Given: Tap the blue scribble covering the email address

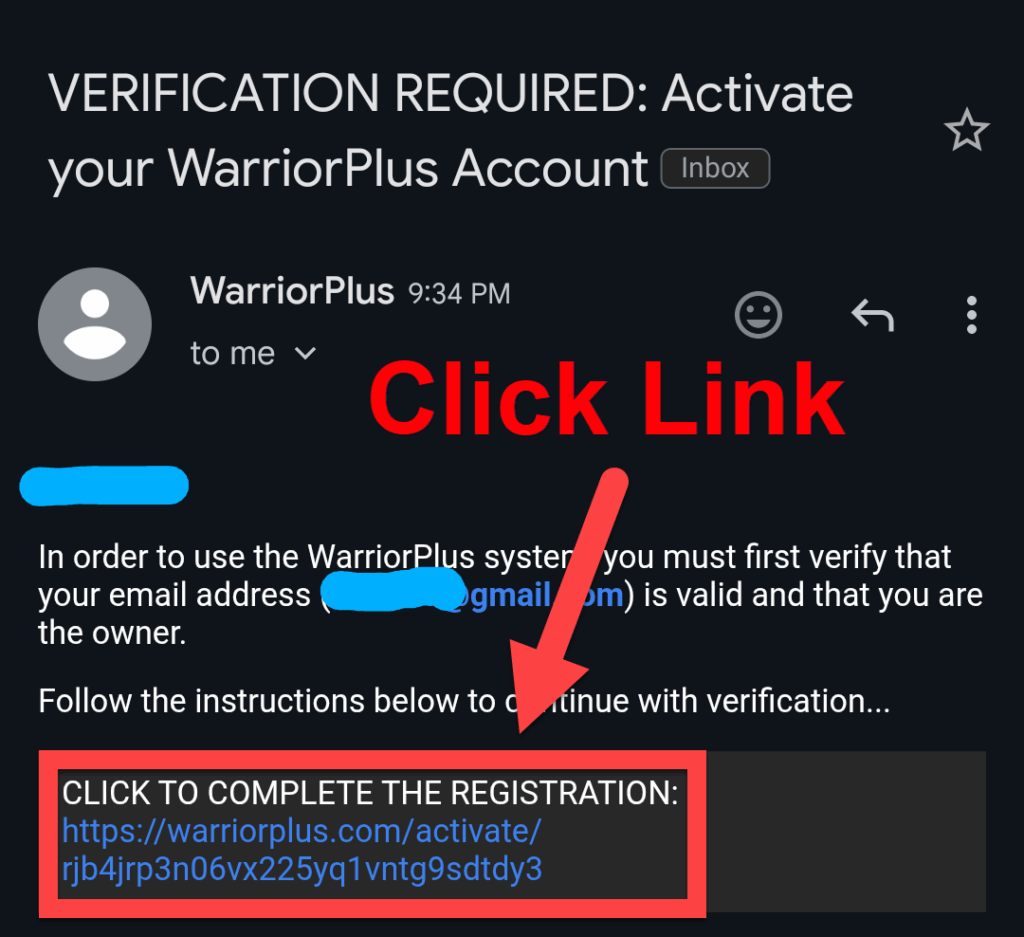Looking at the screenshot, I should tap(394, 590).
